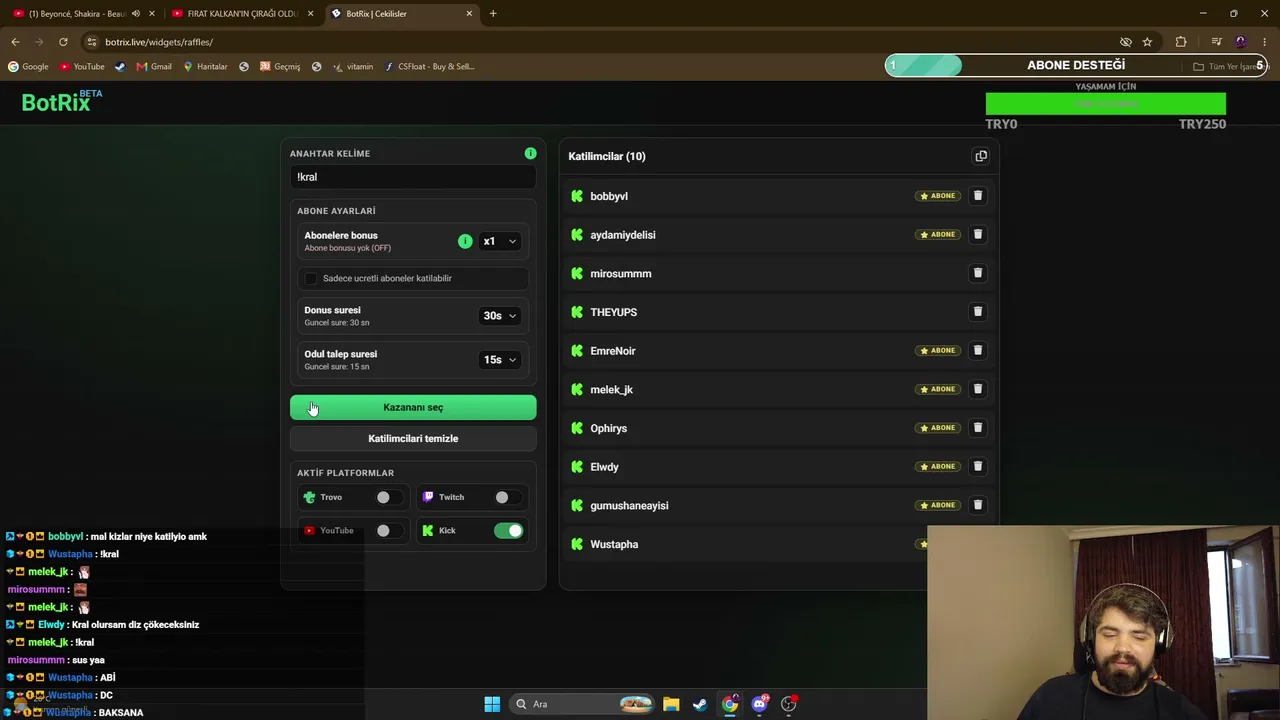
Task: Select participant name THEYUPS
Action: tap(614, 312)
